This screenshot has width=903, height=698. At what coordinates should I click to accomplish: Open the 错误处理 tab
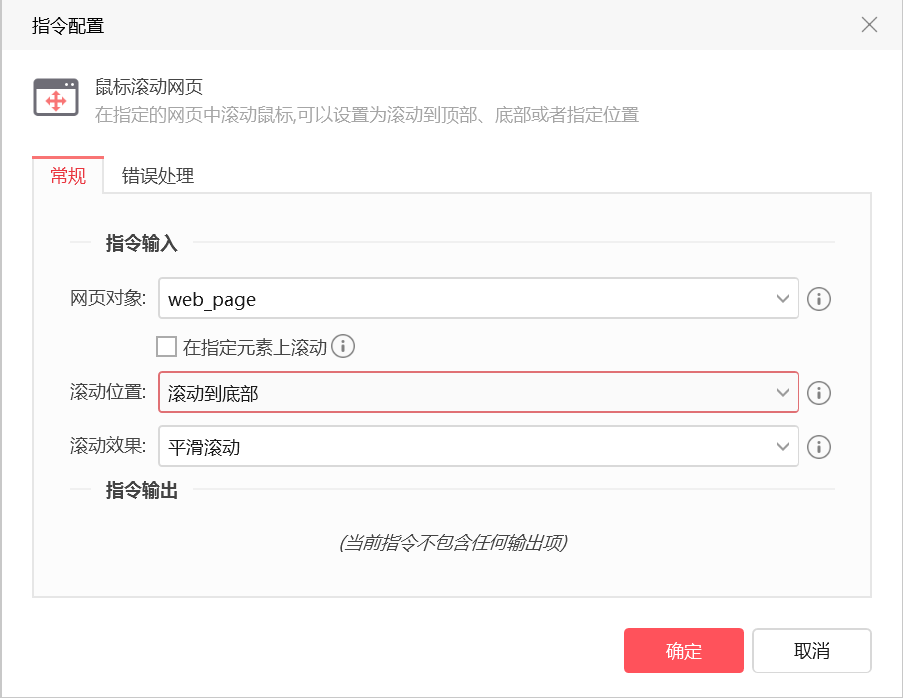coord(158,176)
